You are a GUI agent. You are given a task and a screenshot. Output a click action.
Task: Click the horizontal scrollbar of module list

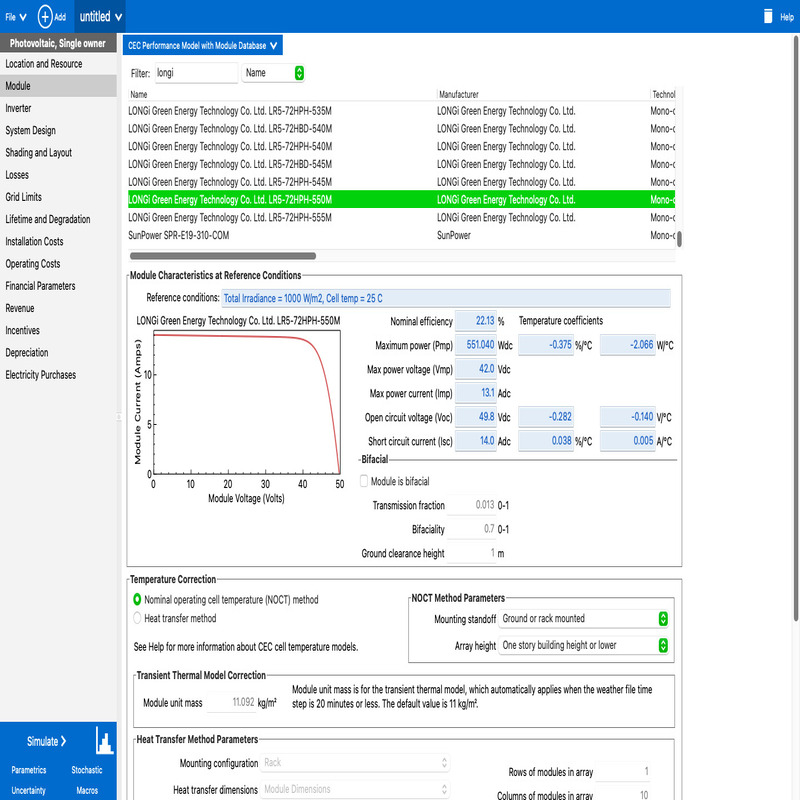tap(223, 256)
